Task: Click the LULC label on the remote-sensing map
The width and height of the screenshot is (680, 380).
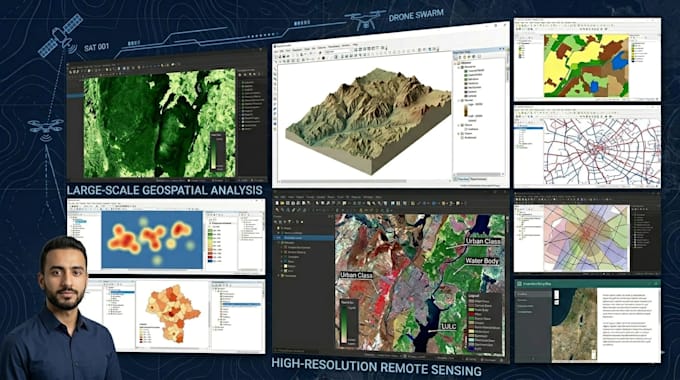Action: click(x=448, y=327)
